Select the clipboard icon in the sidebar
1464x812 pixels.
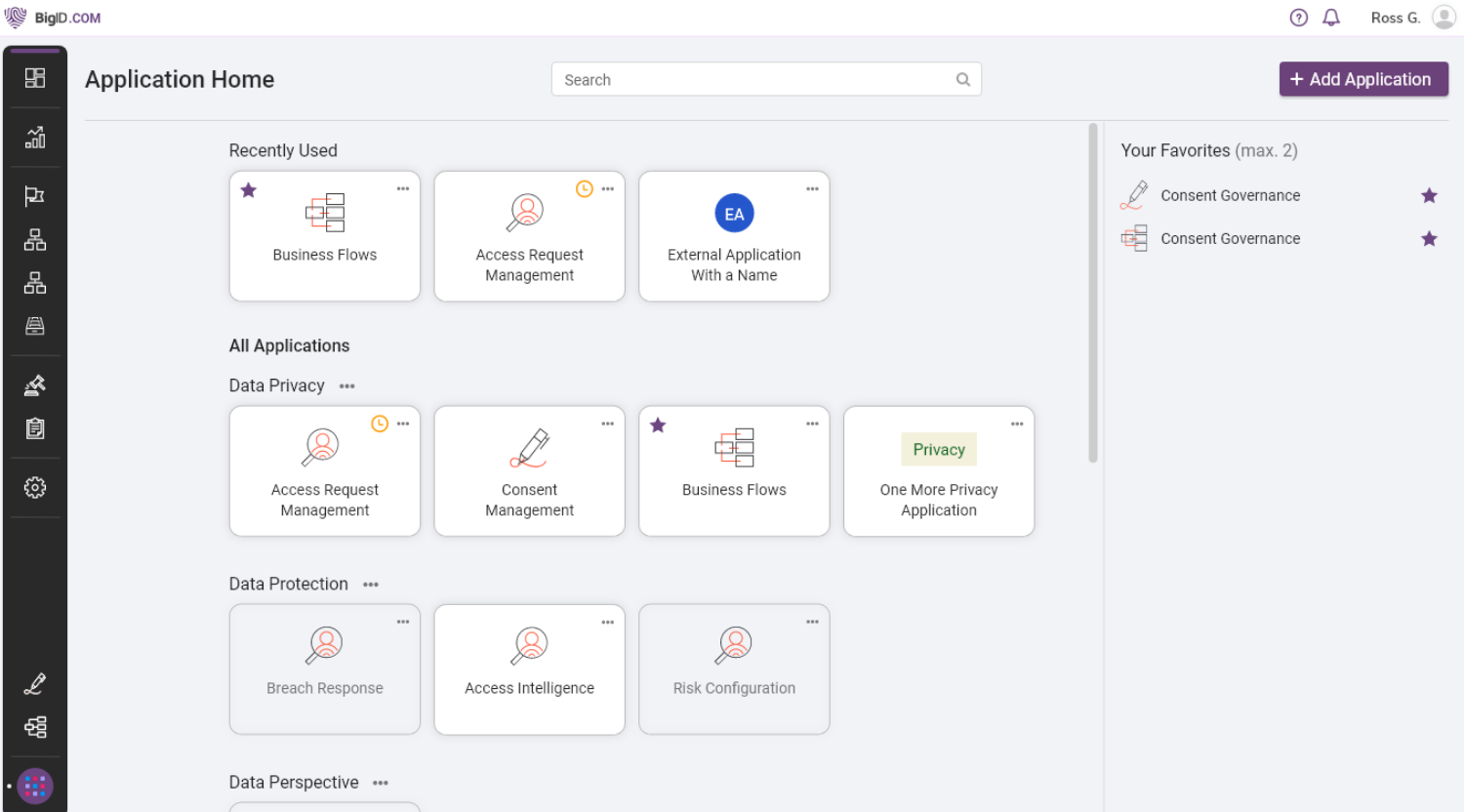[35, 427]
